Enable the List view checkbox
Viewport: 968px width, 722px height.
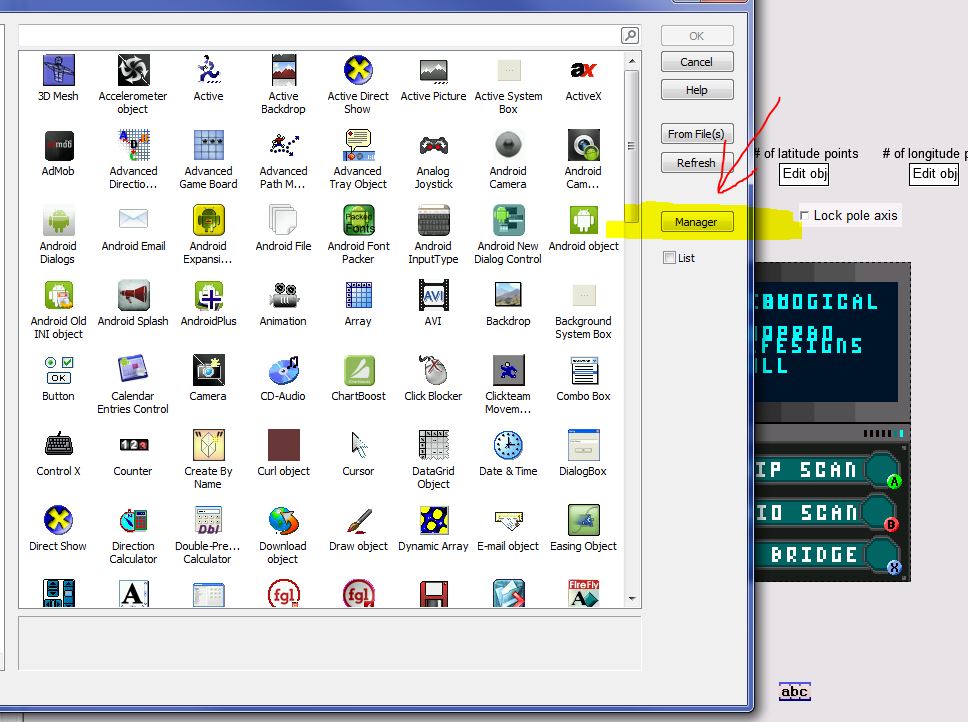click(669, 258)
